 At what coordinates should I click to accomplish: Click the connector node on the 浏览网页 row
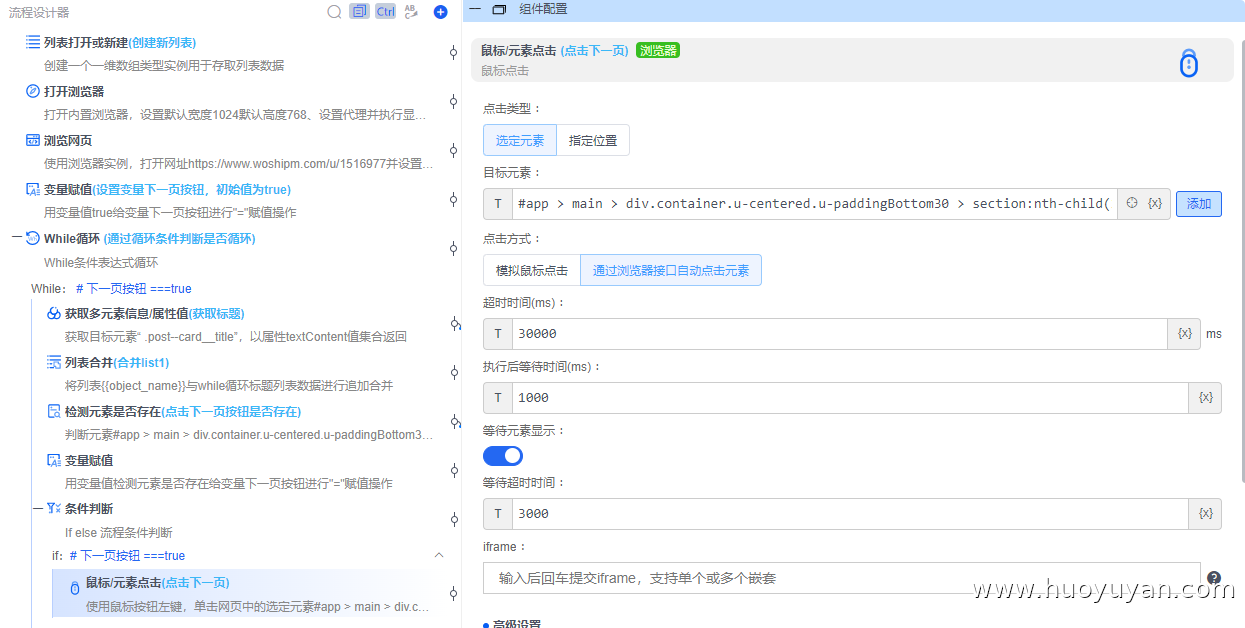454,150
